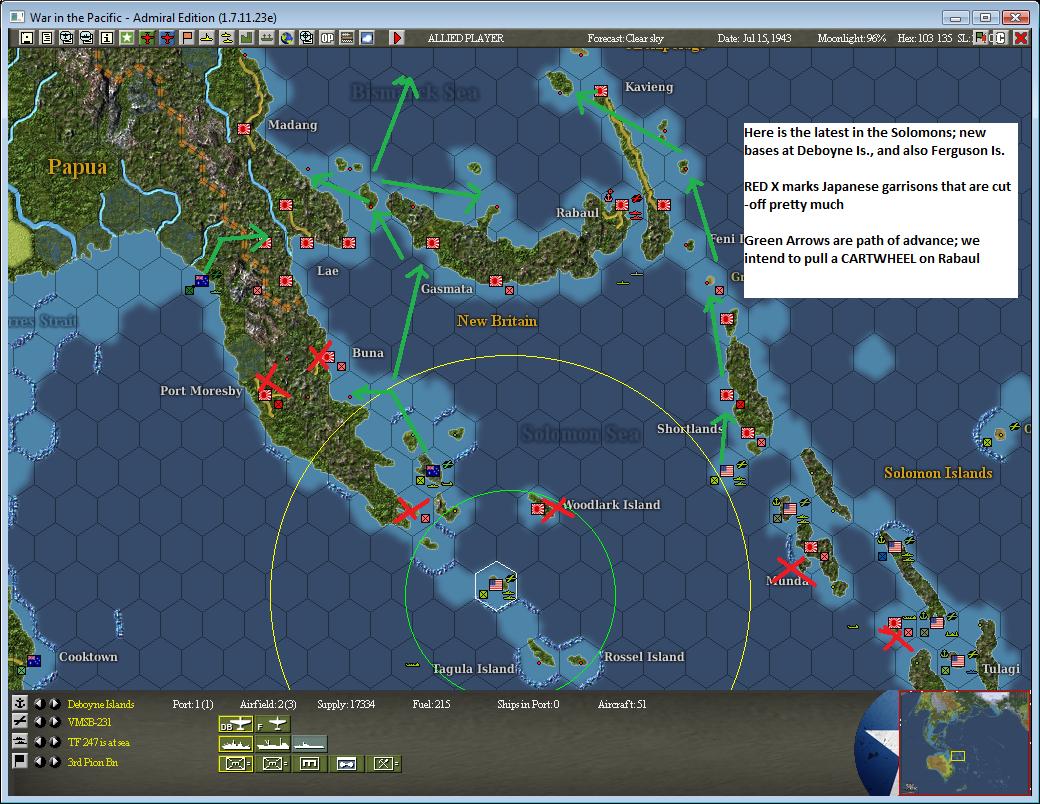The width and height of the screenshot is (1040, 804).
Task: Click the world minimap thumbnail
Action: coord(964,742)
